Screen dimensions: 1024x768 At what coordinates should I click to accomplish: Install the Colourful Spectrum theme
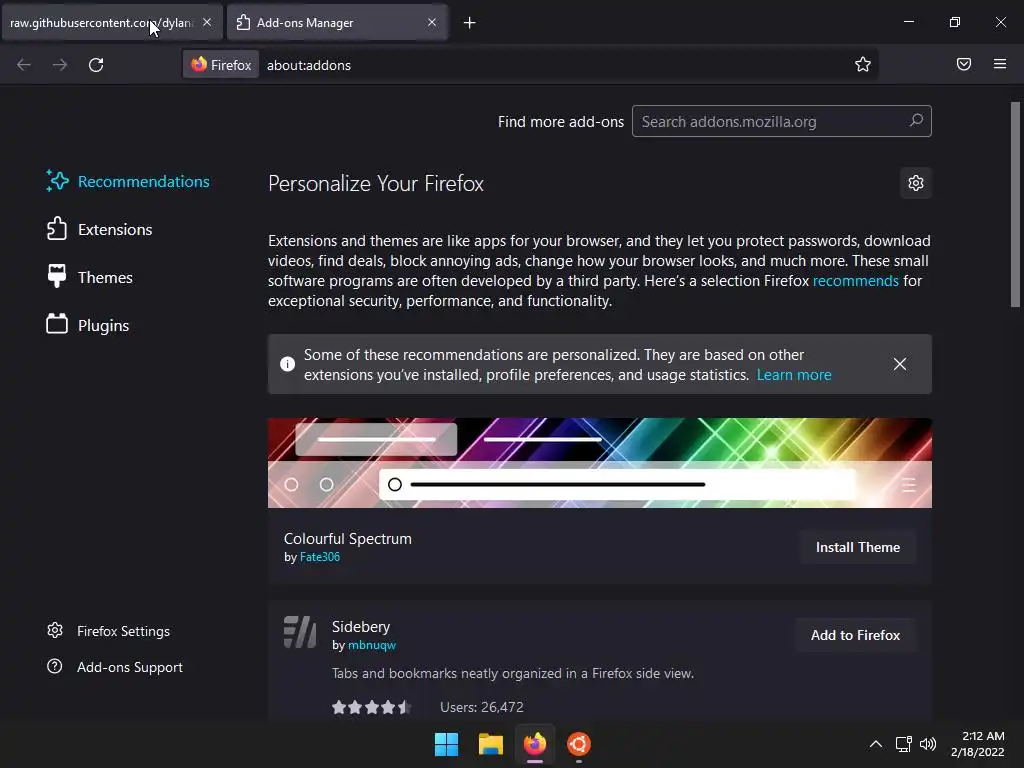coord(857,547)
